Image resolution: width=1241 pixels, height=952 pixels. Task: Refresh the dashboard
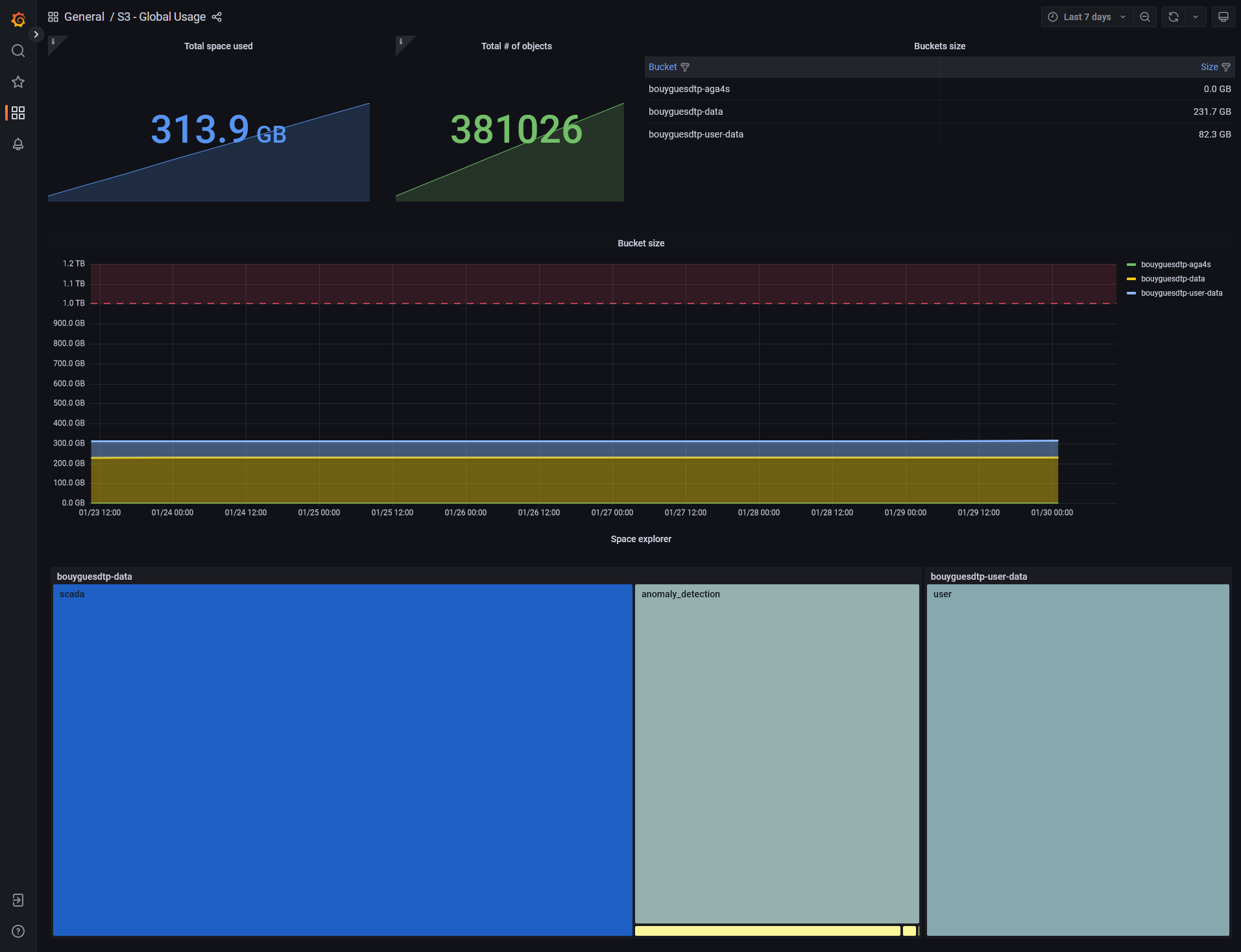(x=1174, y=17)
